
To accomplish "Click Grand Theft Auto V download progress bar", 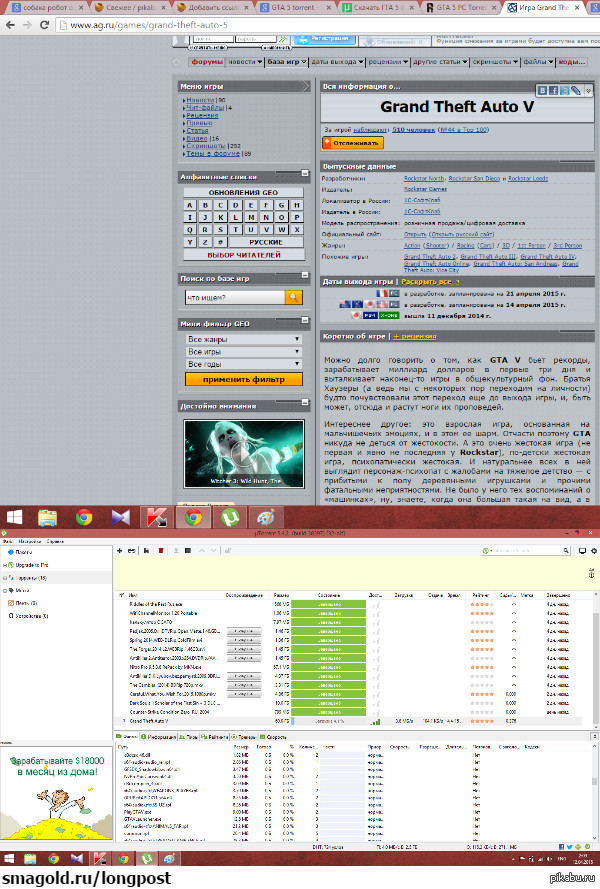I will 329,721.
